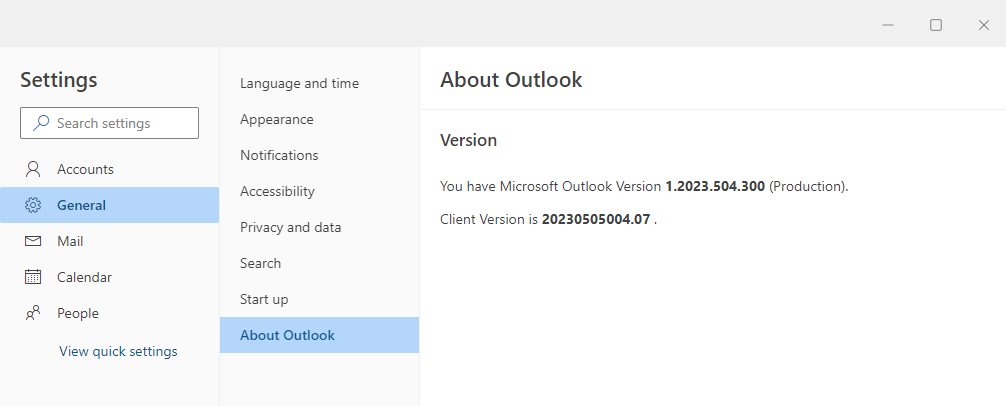Switch to Appearance settings

click(320, 119)
